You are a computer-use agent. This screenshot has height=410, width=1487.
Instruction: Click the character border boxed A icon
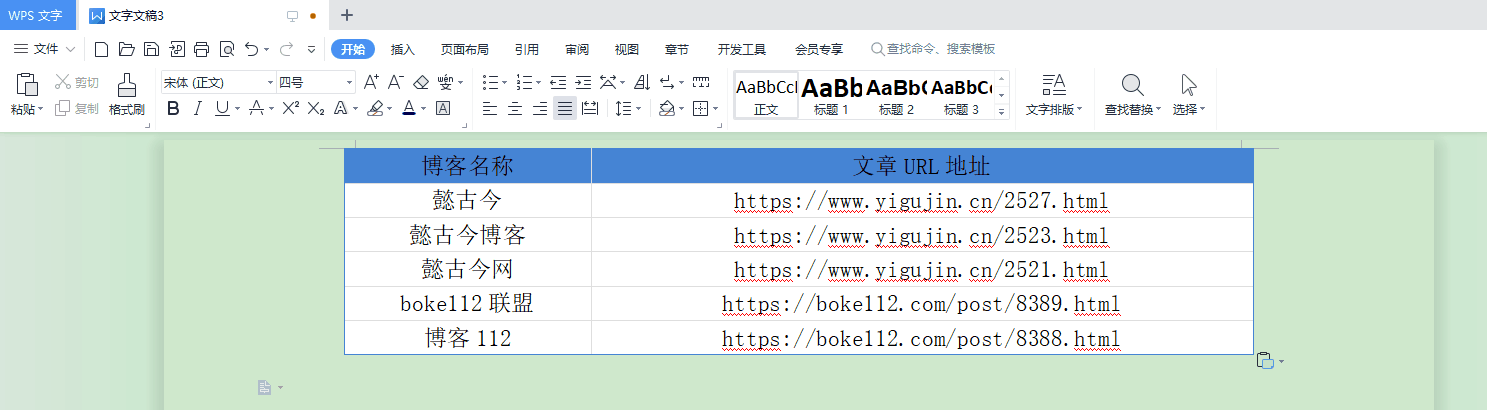pyautogui.click(x=442, y=108)
